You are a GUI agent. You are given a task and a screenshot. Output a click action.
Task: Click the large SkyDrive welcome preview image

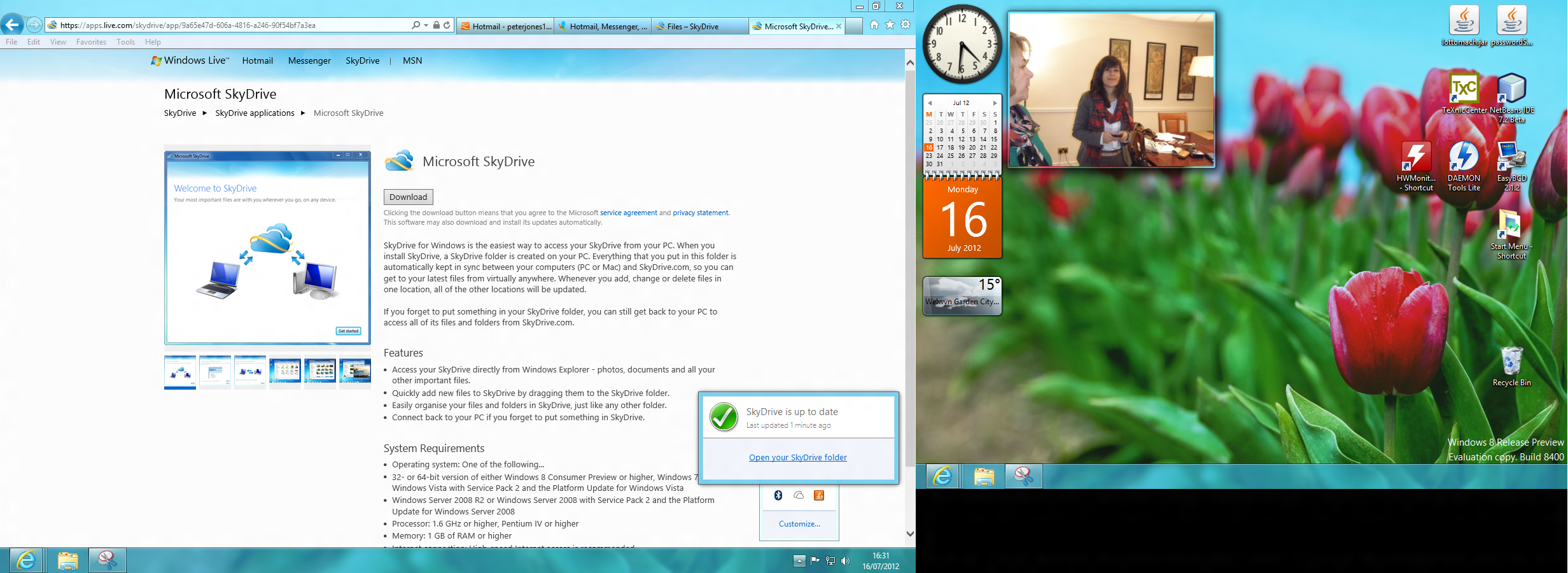click(x=267, y=248)
